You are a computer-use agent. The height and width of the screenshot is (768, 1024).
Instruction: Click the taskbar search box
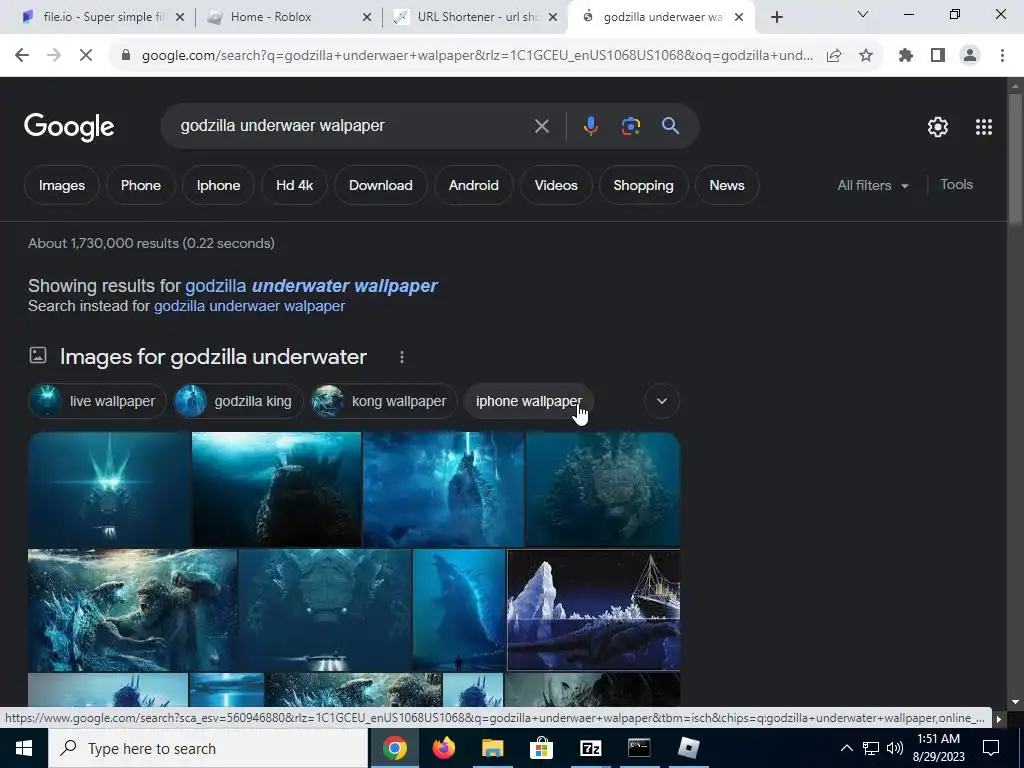pos(208,748)
